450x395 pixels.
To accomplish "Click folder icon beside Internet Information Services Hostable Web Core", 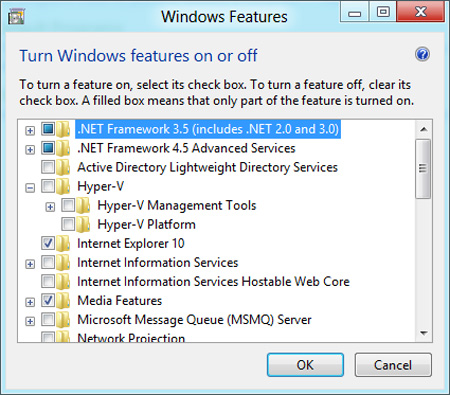I will point(63,282).
